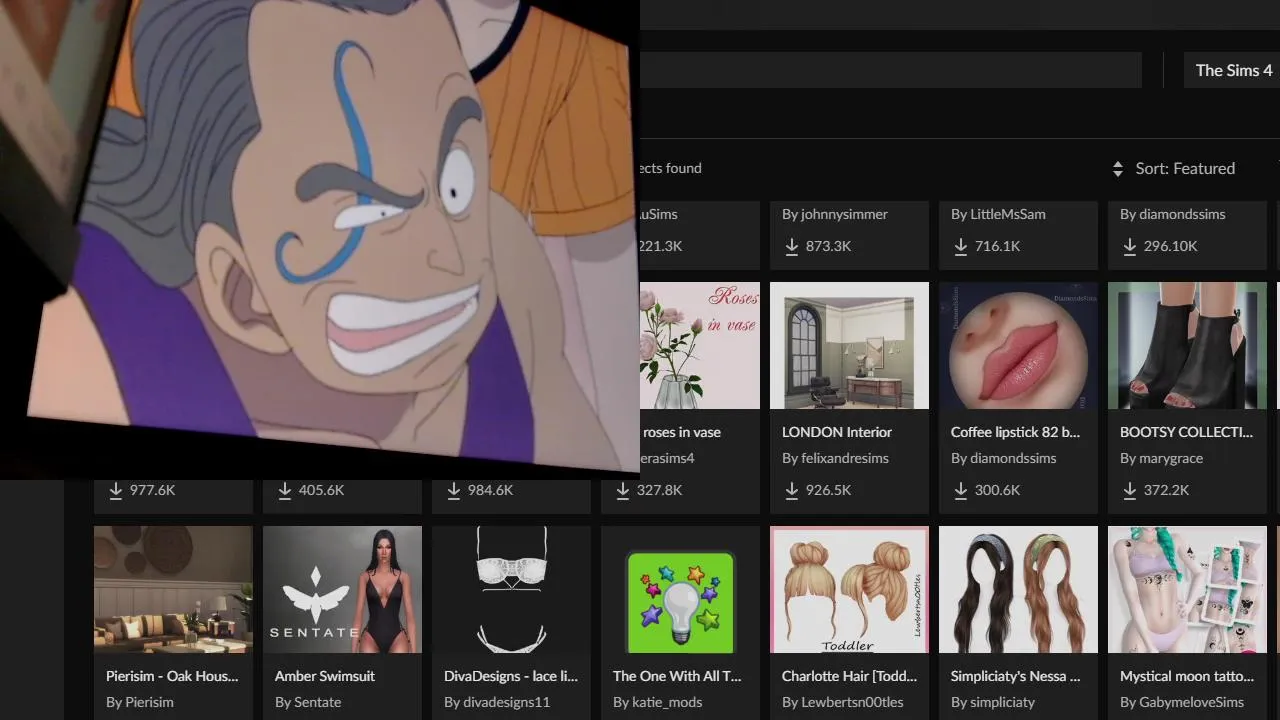
Task: Click the One Piece character video overlay
Action: [320, 238]
